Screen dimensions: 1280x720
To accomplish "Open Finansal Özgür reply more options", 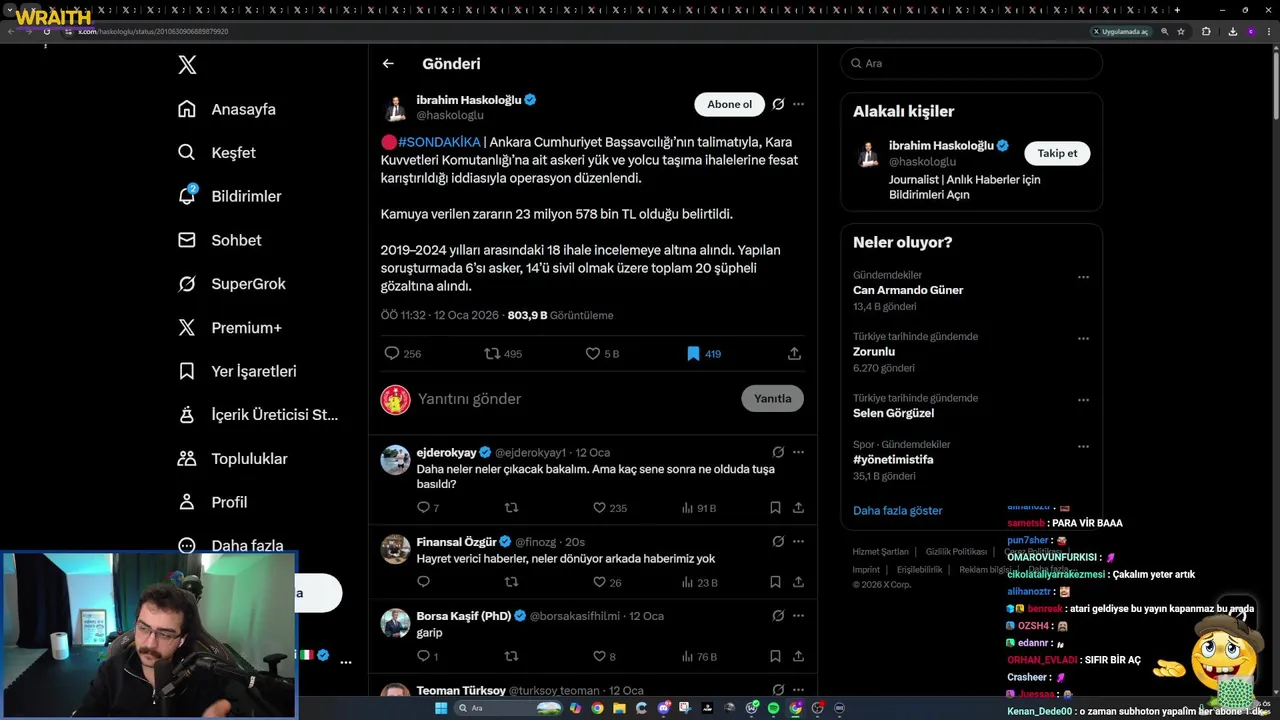I will click(x=798, y=541).
